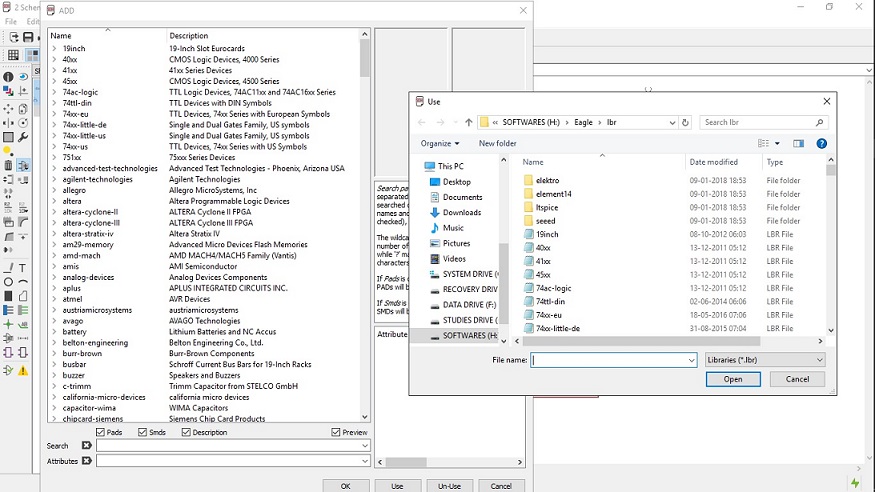Toggle the Smds checkbox
The height and width of the screenshot is (492, 875).
pyautogui.click(x=142, y=432)
